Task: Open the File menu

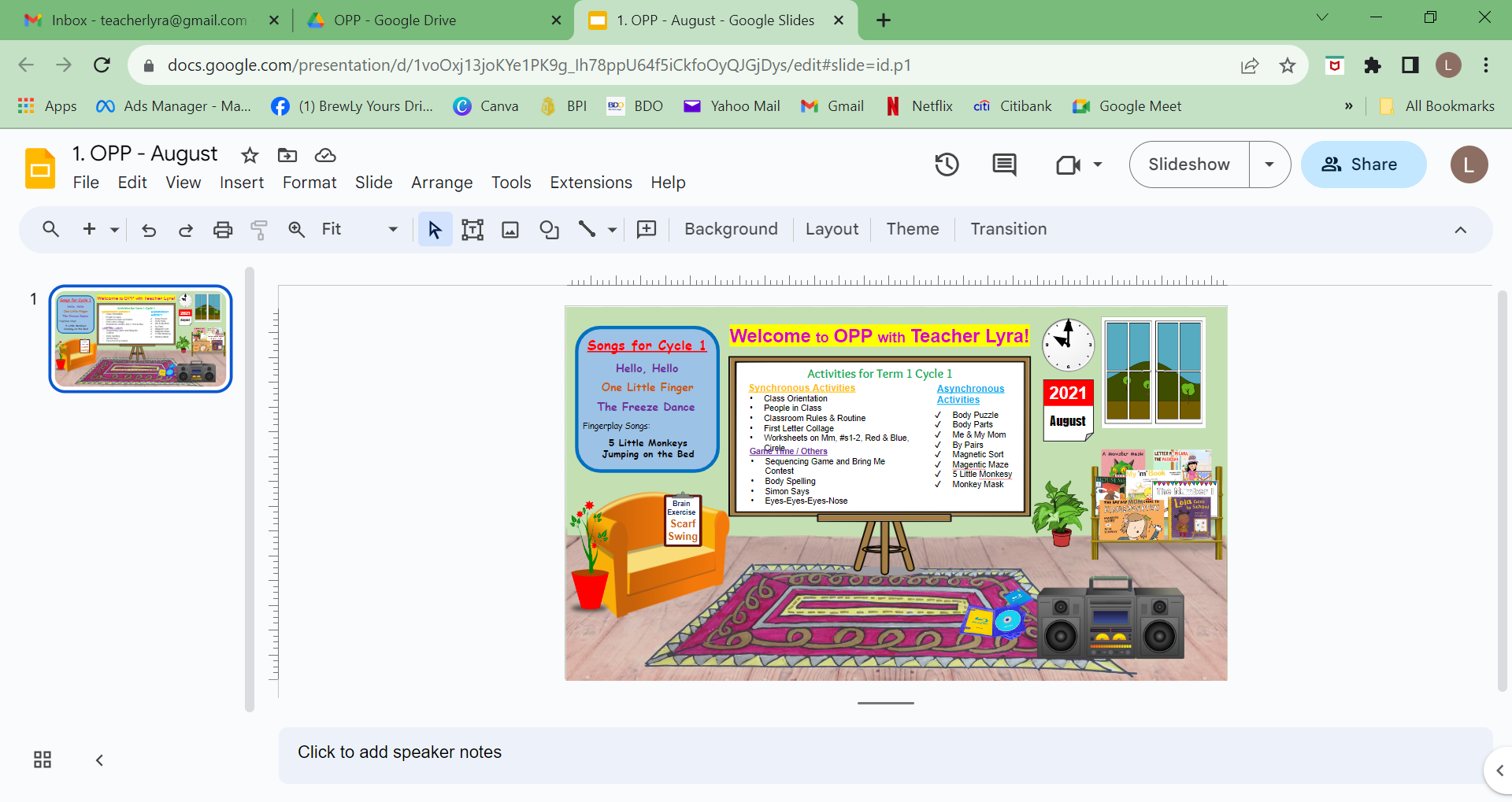Action: coord(86,183)
